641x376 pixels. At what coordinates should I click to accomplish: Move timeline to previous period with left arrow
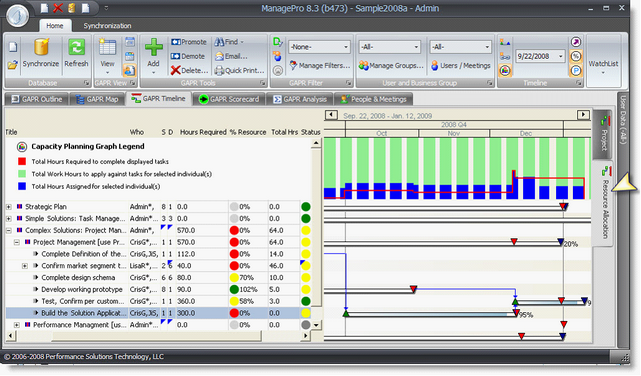pos(331,115)
